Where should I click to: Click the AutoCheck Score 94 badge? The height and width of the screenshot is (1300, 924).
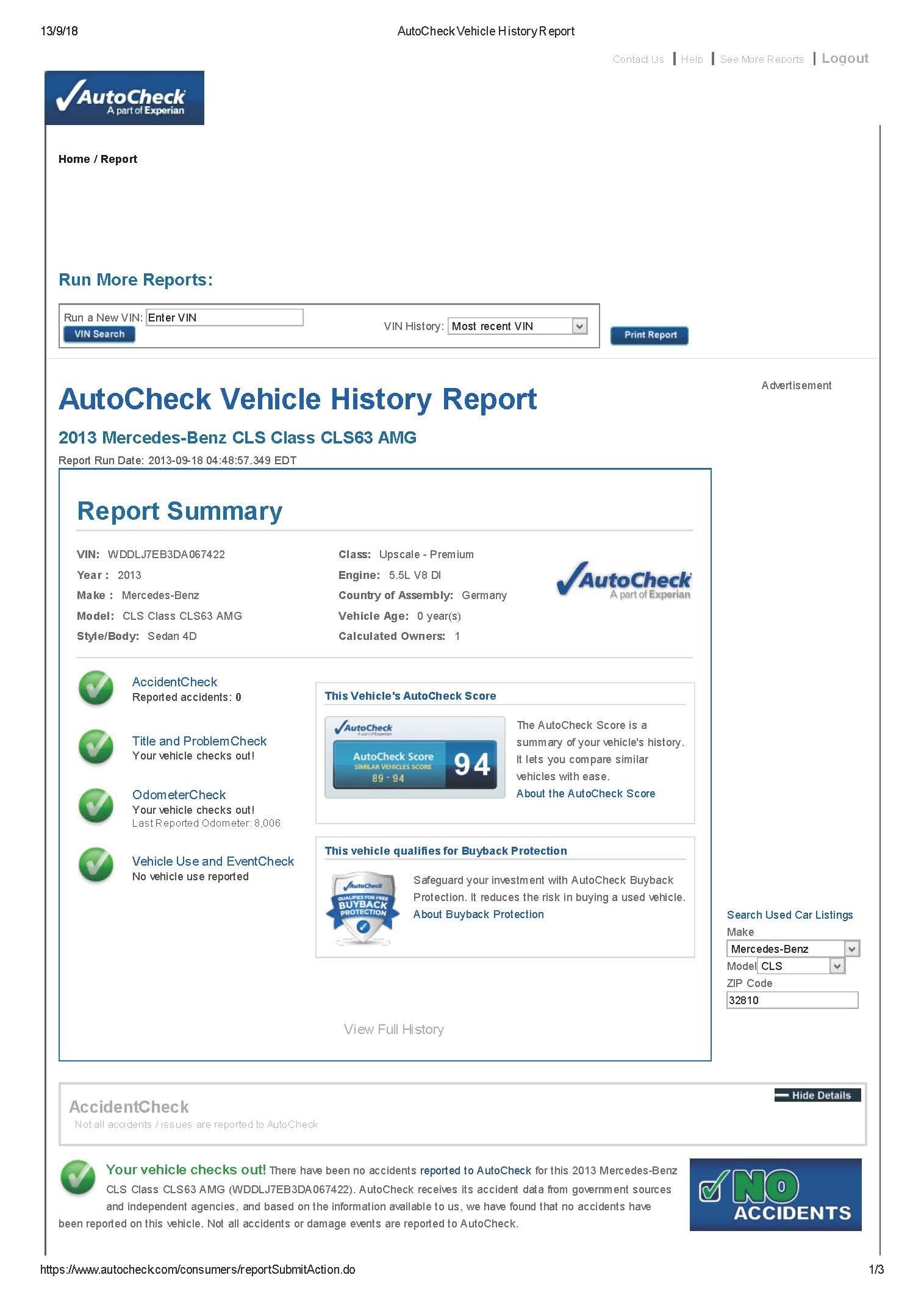point(415,757)
